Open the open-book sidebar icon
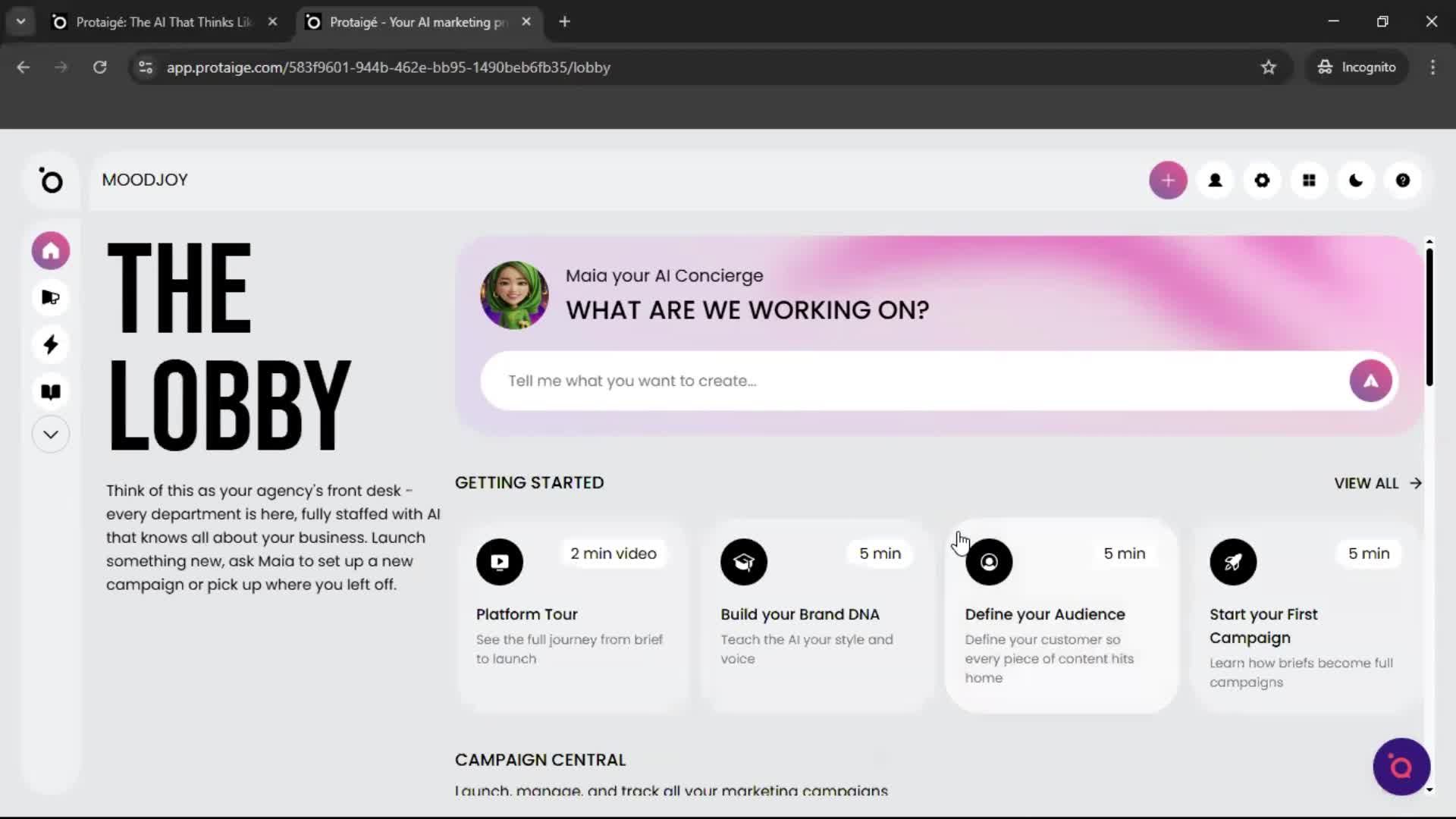The image size is (1456, 819). [51, 392]
